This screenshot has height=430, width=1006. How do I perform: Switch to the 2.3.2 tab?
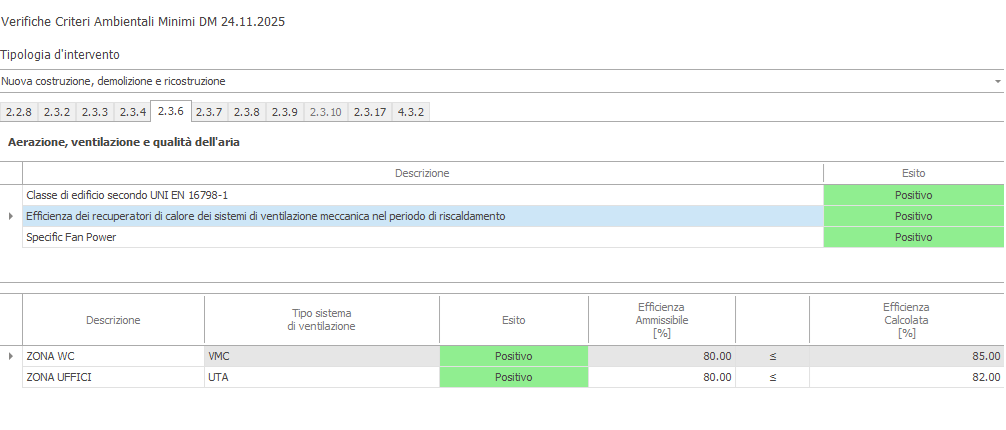(x=57, y=112)
